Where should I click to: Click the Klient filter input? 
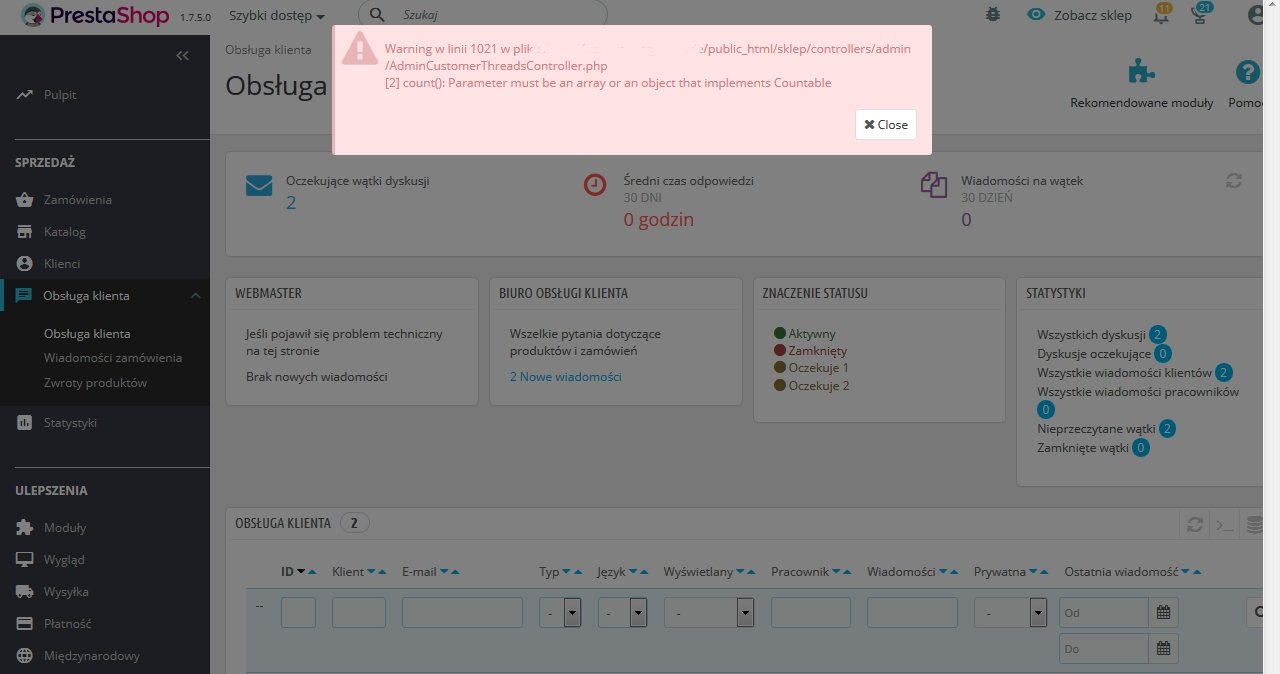point(359,612)
